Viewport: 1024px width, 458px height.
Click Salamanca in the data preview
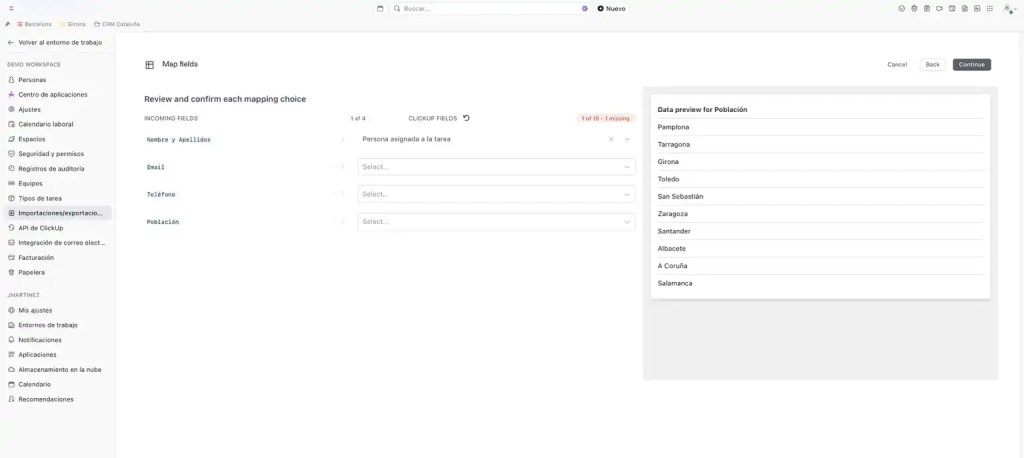(675, 283)
